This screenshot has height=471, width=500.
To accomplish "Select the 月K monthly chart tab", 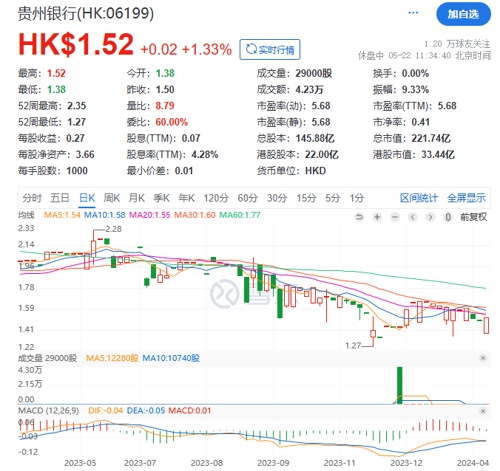I will (137, 198).
